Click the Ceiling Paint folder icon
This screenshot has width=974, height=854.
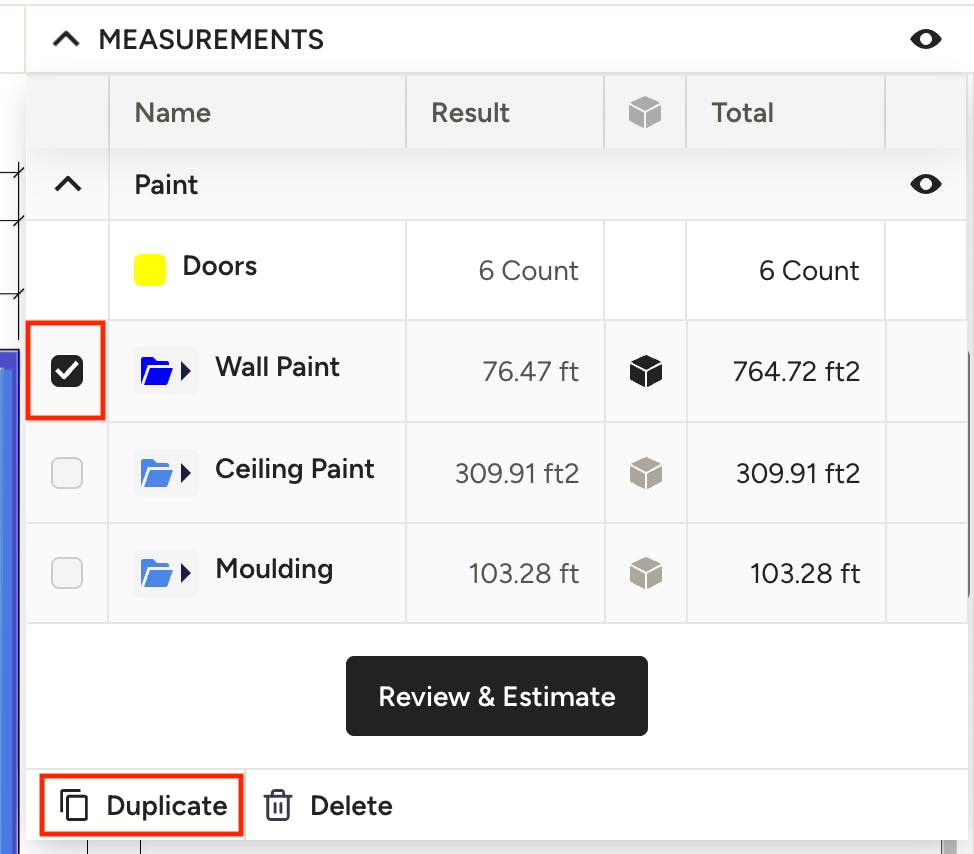156,473
